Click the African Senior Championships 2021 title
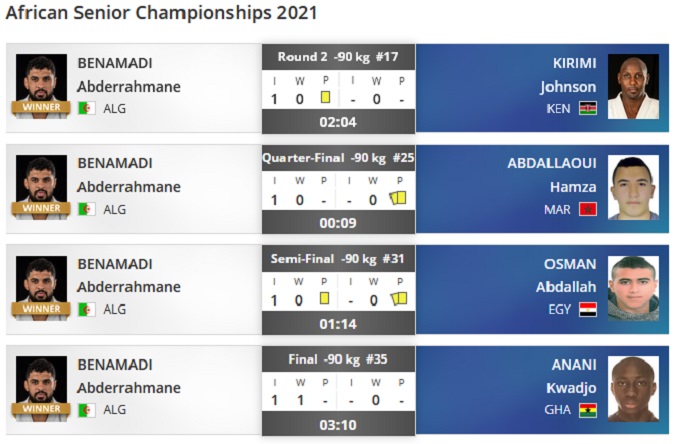 [x=162, y=13]
